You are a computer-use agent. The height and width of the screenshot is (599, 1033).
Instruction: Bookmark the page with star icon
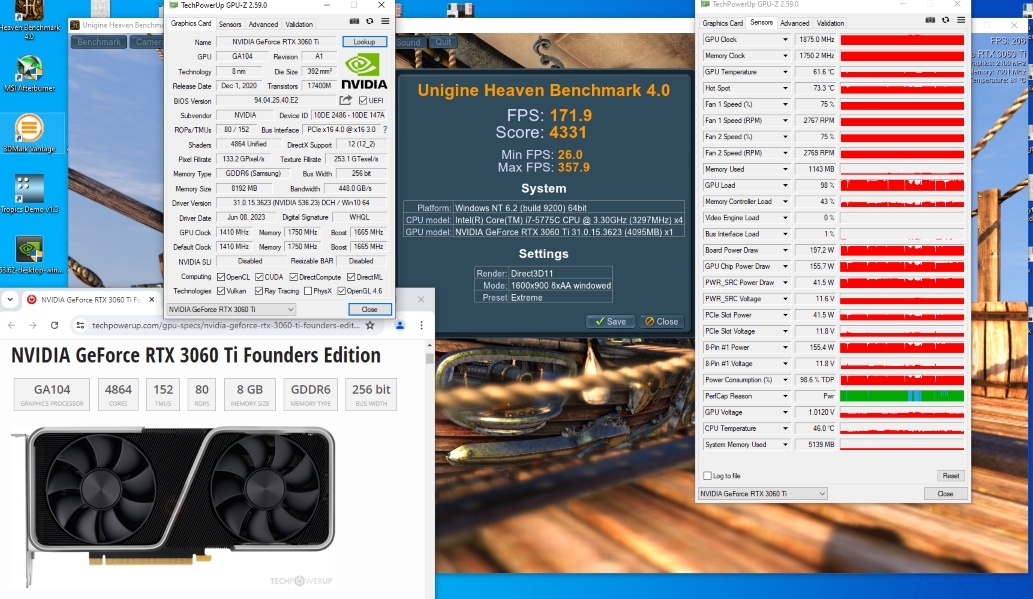coord(370,325)
